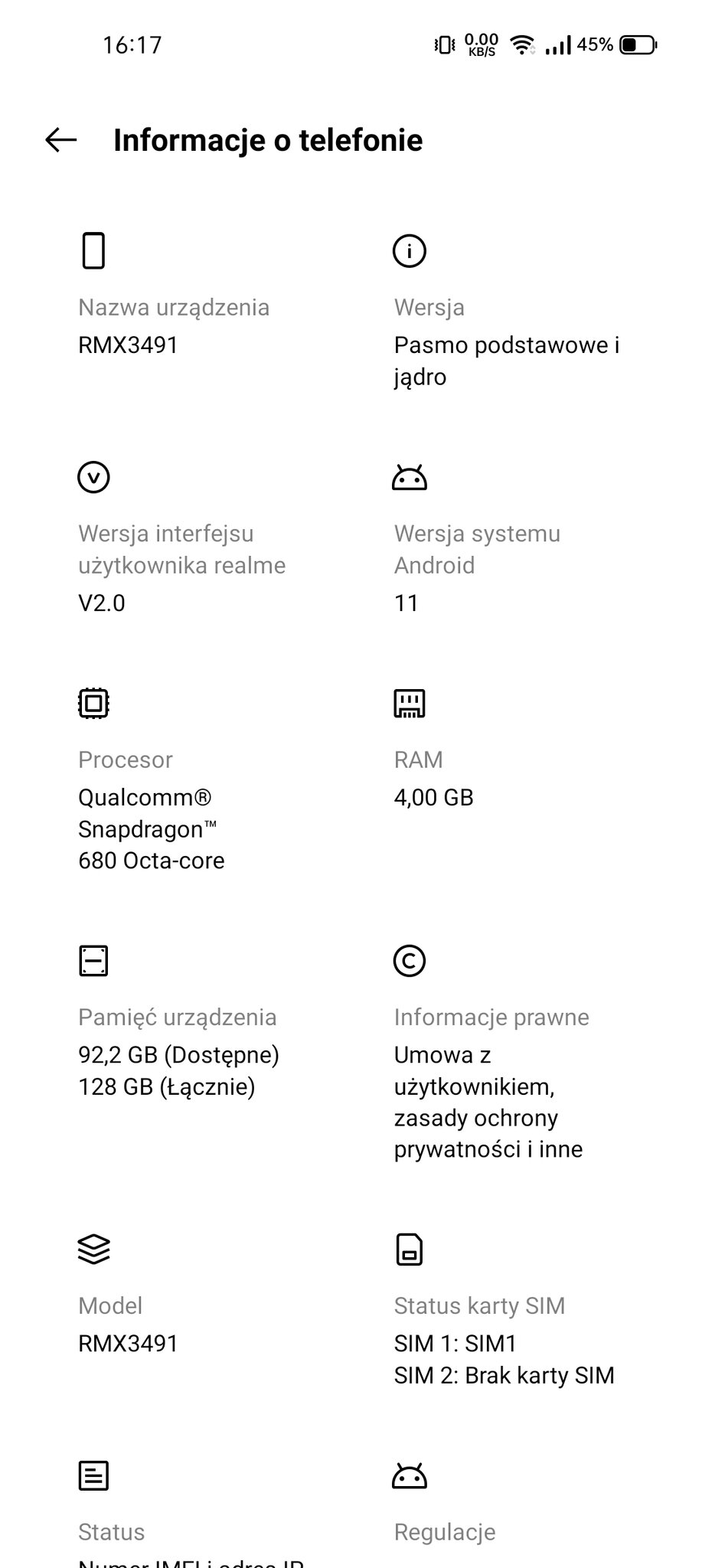702x1568 pixels.
Task: Tap the processor chip icon
Action: (93, 703)
